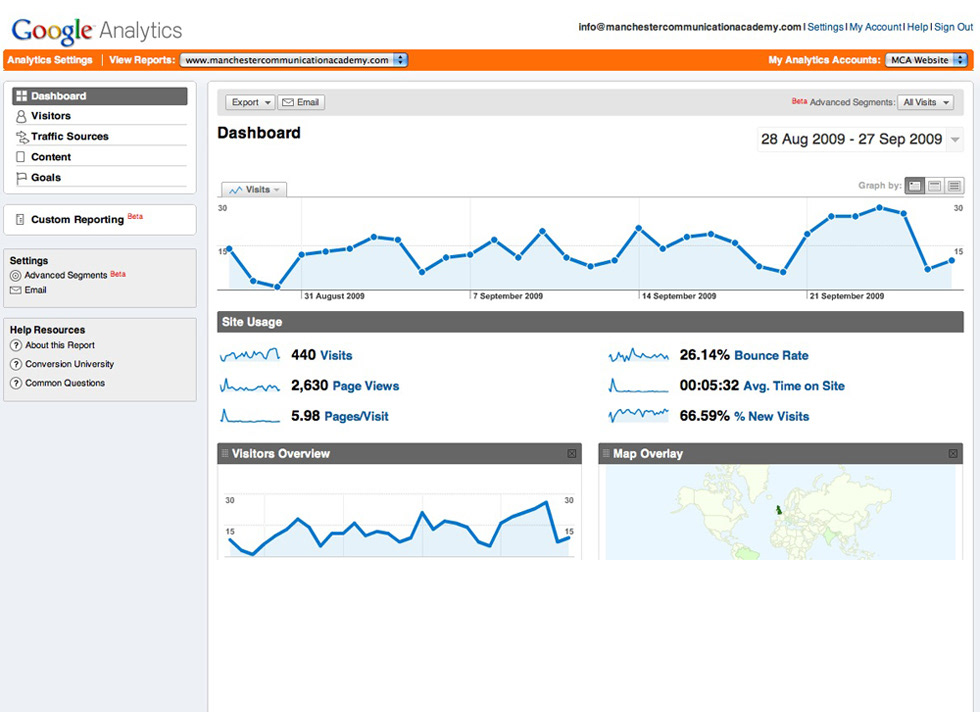Open the Traffic Sources section

[x=70, y=136]
